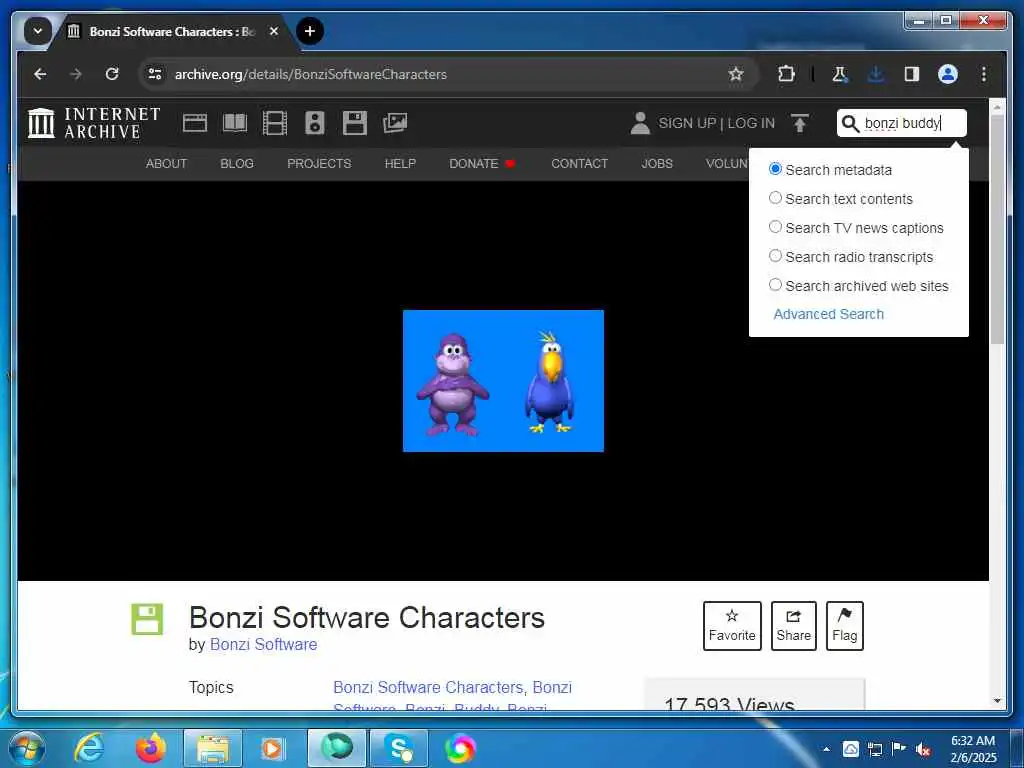
Task: Open JOBS in the navigation menu
Action: 656,163
